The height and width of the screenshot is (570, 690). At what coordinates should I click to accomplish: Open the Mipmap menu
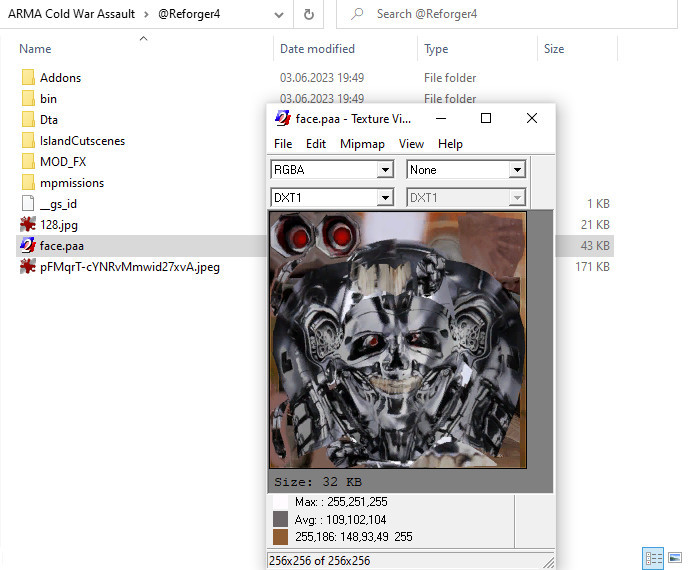pos(362,144)
